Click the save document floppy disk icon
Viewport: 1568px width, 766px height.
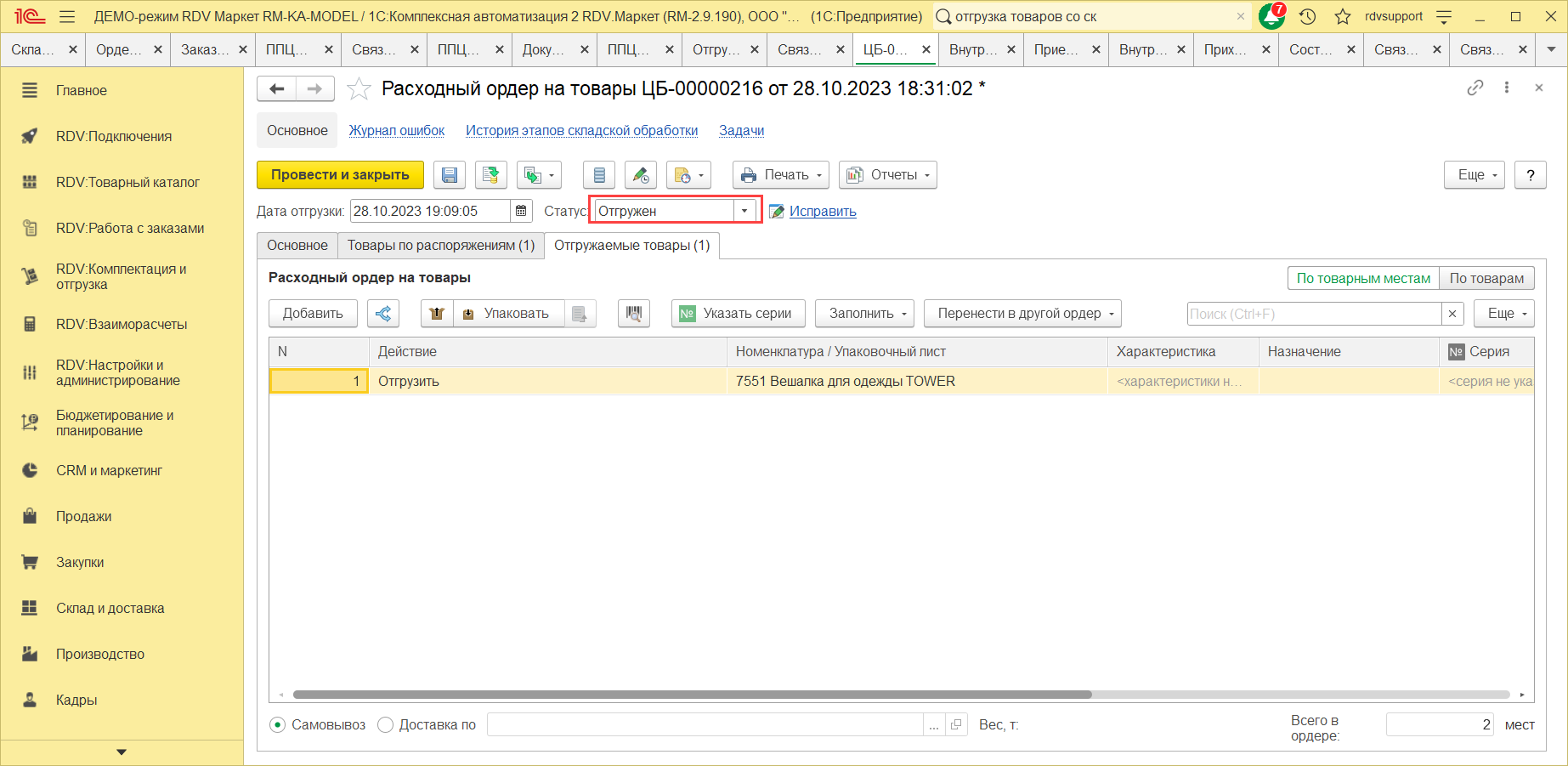(450, 175)
